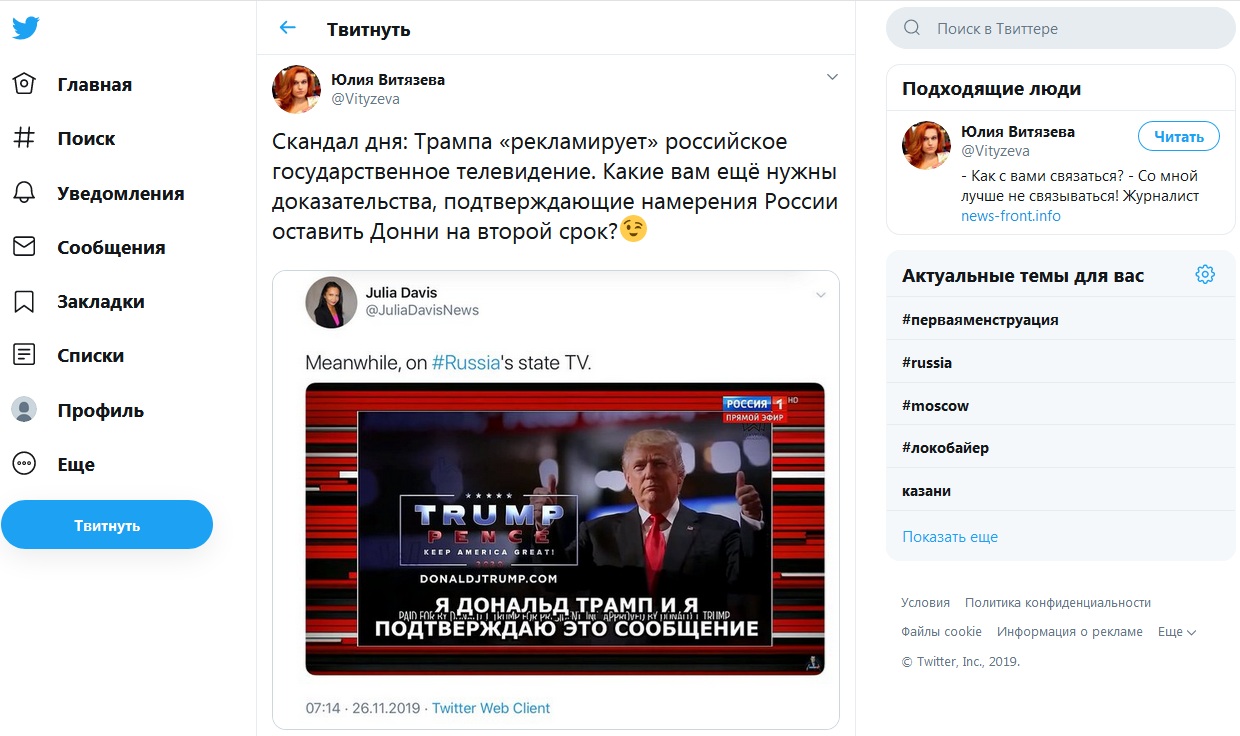Click Читать follow button
The height and width of the screenshot is (736, 1240).
click(1179, 137)
